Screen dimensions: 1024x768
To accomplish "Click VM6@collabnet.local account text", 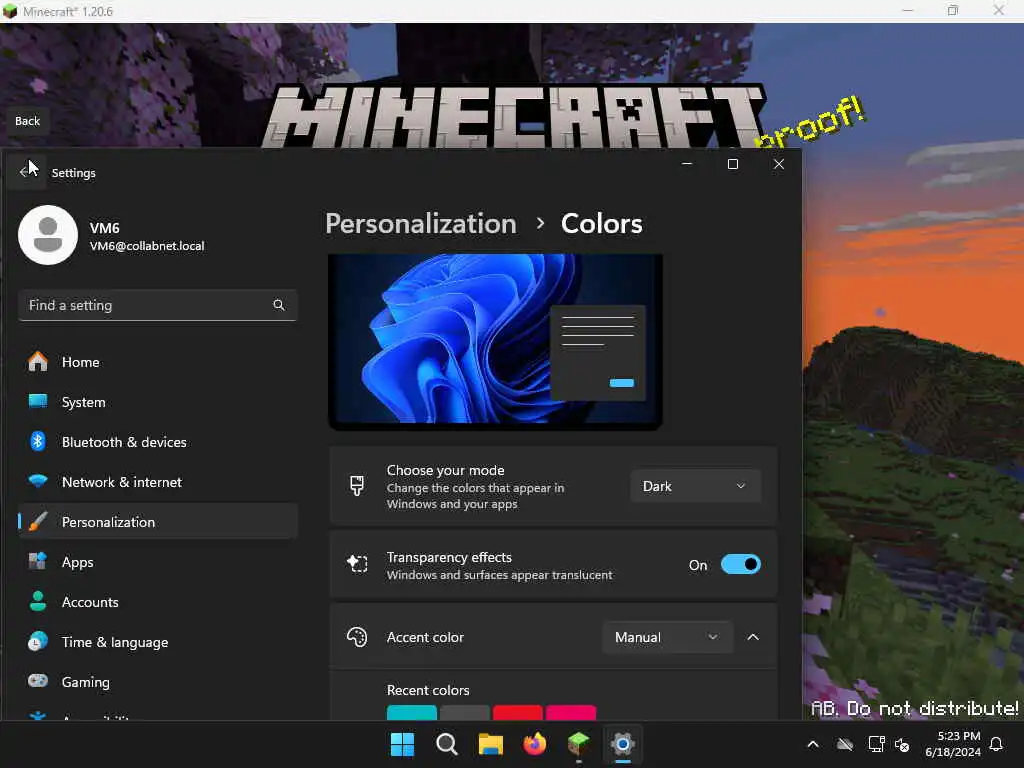I will click(x=147, y=246).
